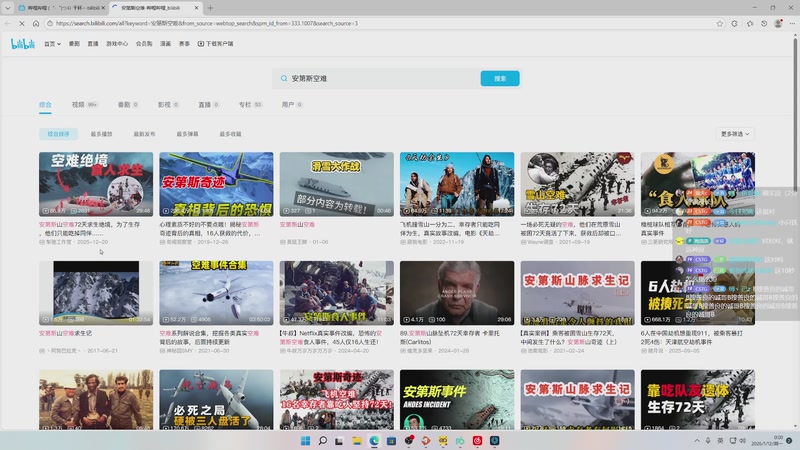Image resolution: width=800 pixels, height=450 pixels.
Task: Open the 靠吃队友遗体 生存72天 thumbnail
Action: coord(698,399)
